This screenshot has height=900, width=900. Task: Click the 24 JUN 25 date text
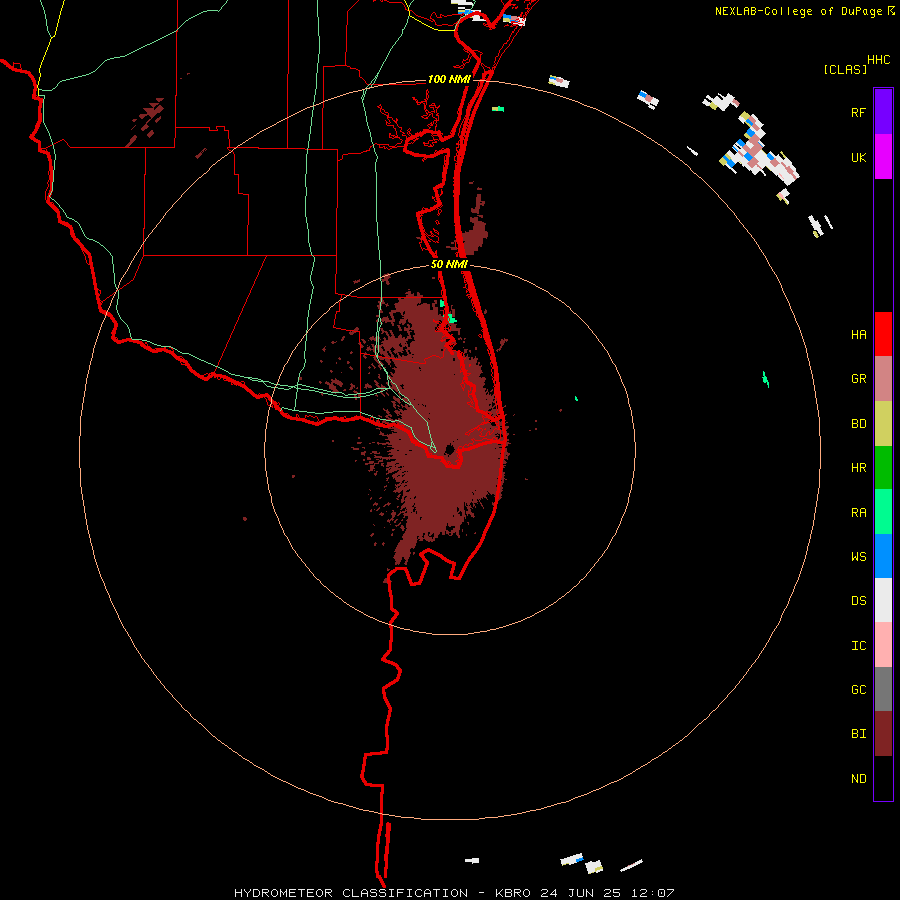coord(580,893)
